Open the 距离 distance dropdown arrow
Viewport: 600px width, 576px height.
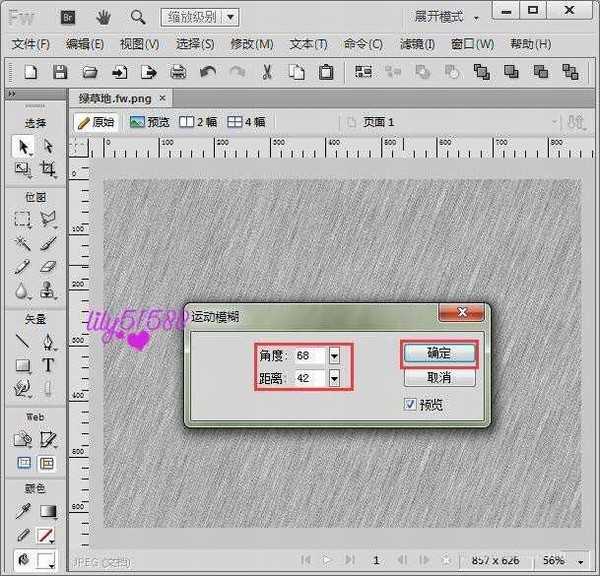(x=334, y=378)
